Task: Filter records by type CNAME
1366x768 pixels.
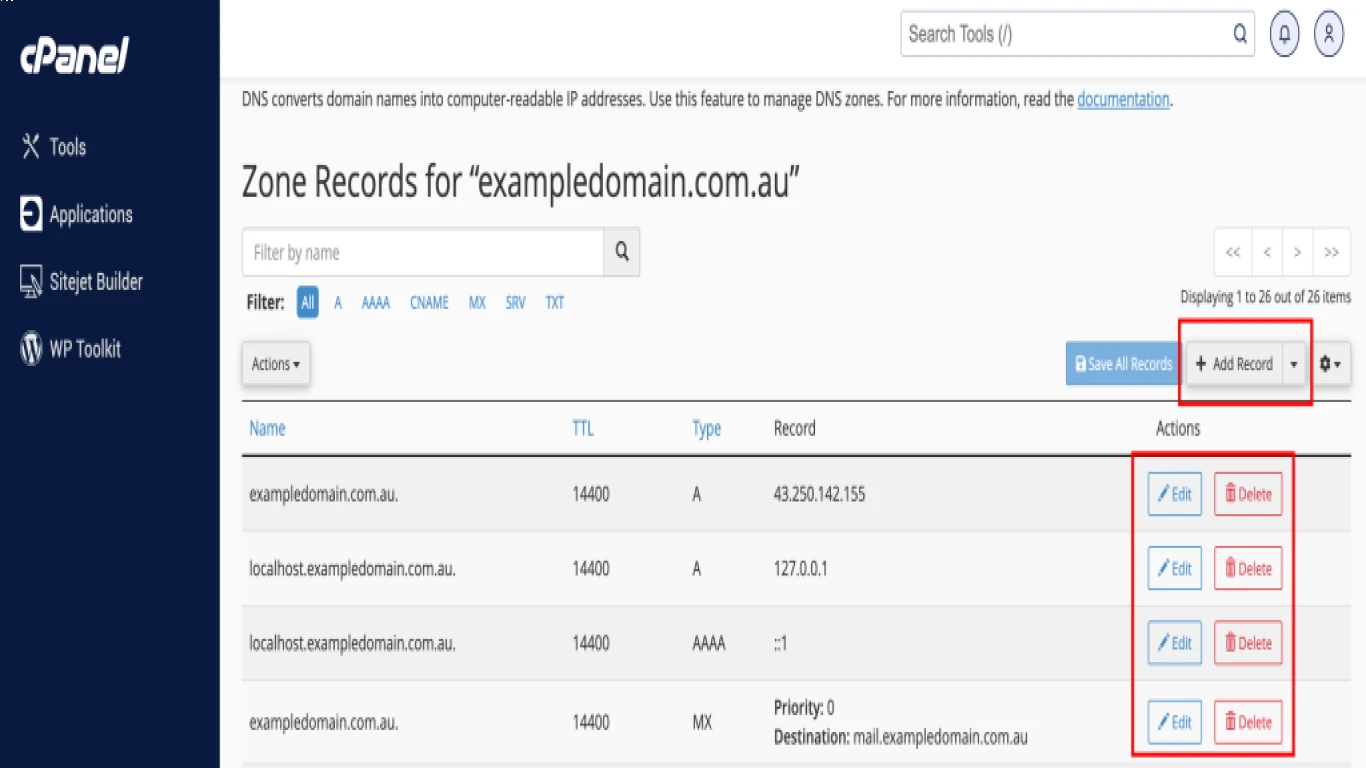Action: click(429, 302)
